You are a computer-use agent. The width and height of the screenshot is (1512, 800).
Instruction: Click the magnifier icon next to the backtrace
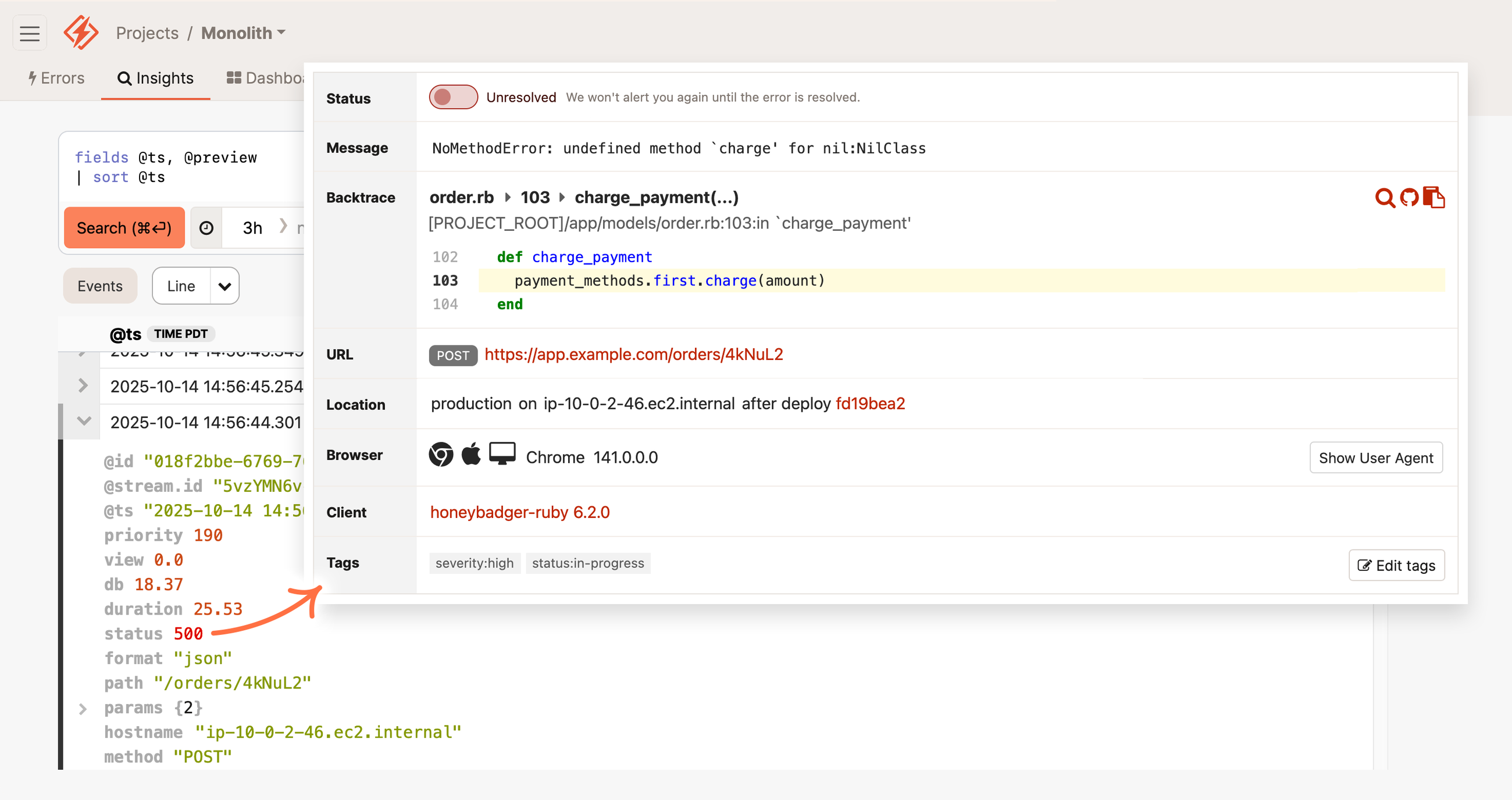click(1385, 198)
